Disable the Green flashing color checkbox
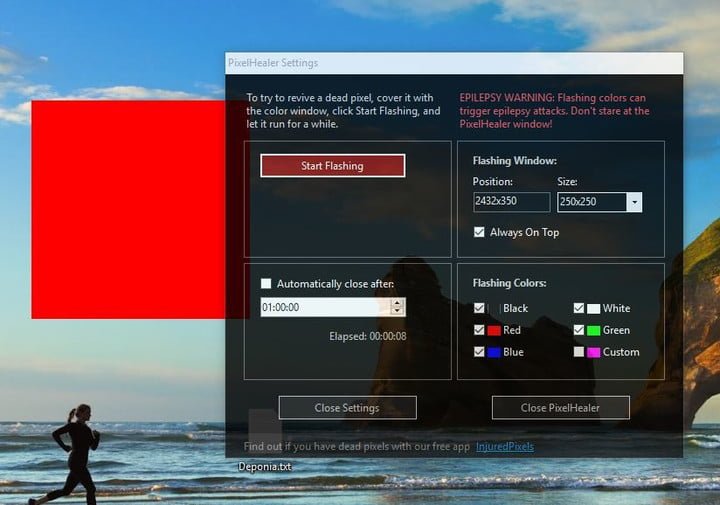Image resolution: width=720 pixels, height=505 pixels. pyautogui.click(x=579, y=330)
